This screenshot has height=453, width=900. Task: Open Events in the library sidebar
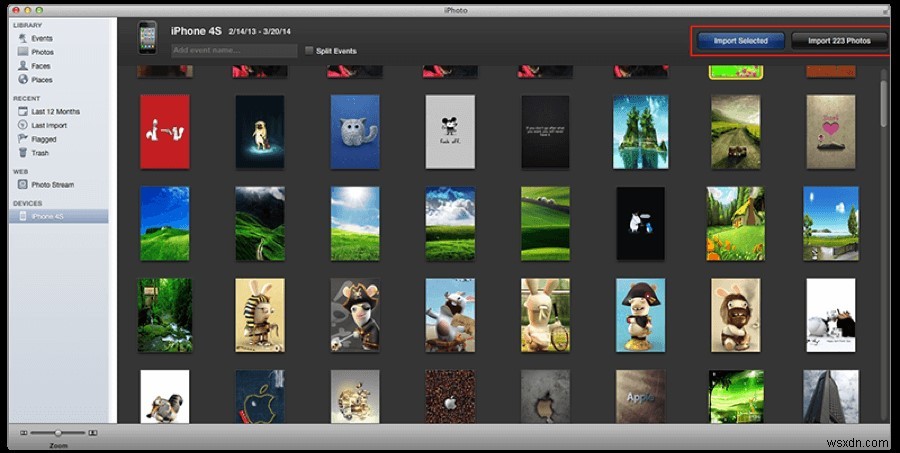41,38
